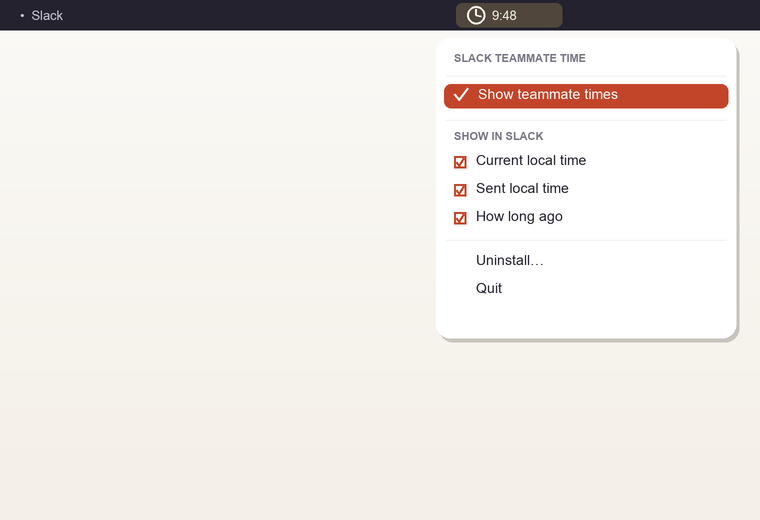Uncheck Sent local time checkbox
The image size is (760, 520).
(460, 190)
